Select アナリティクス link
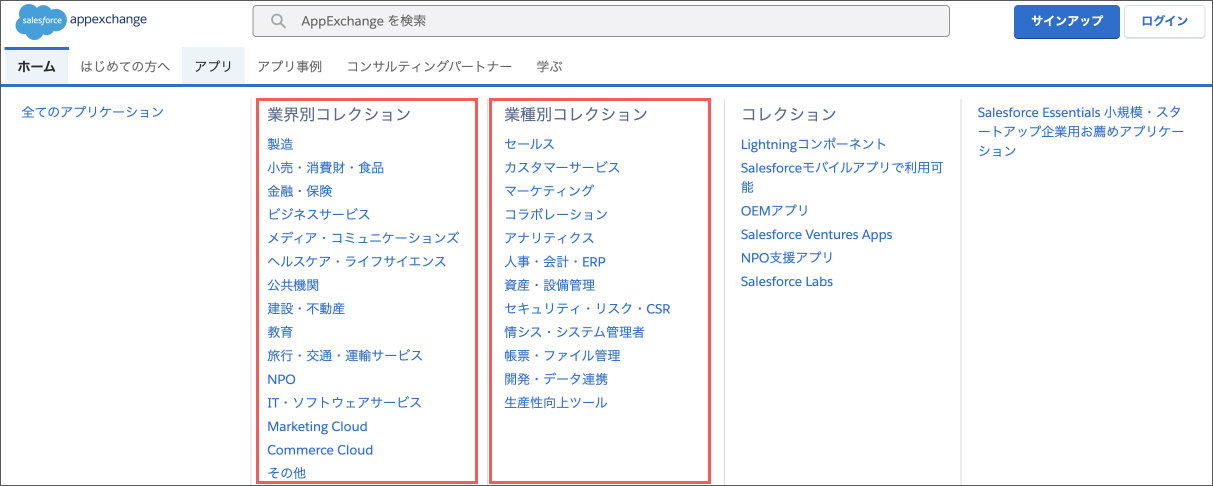 point(549,238)
